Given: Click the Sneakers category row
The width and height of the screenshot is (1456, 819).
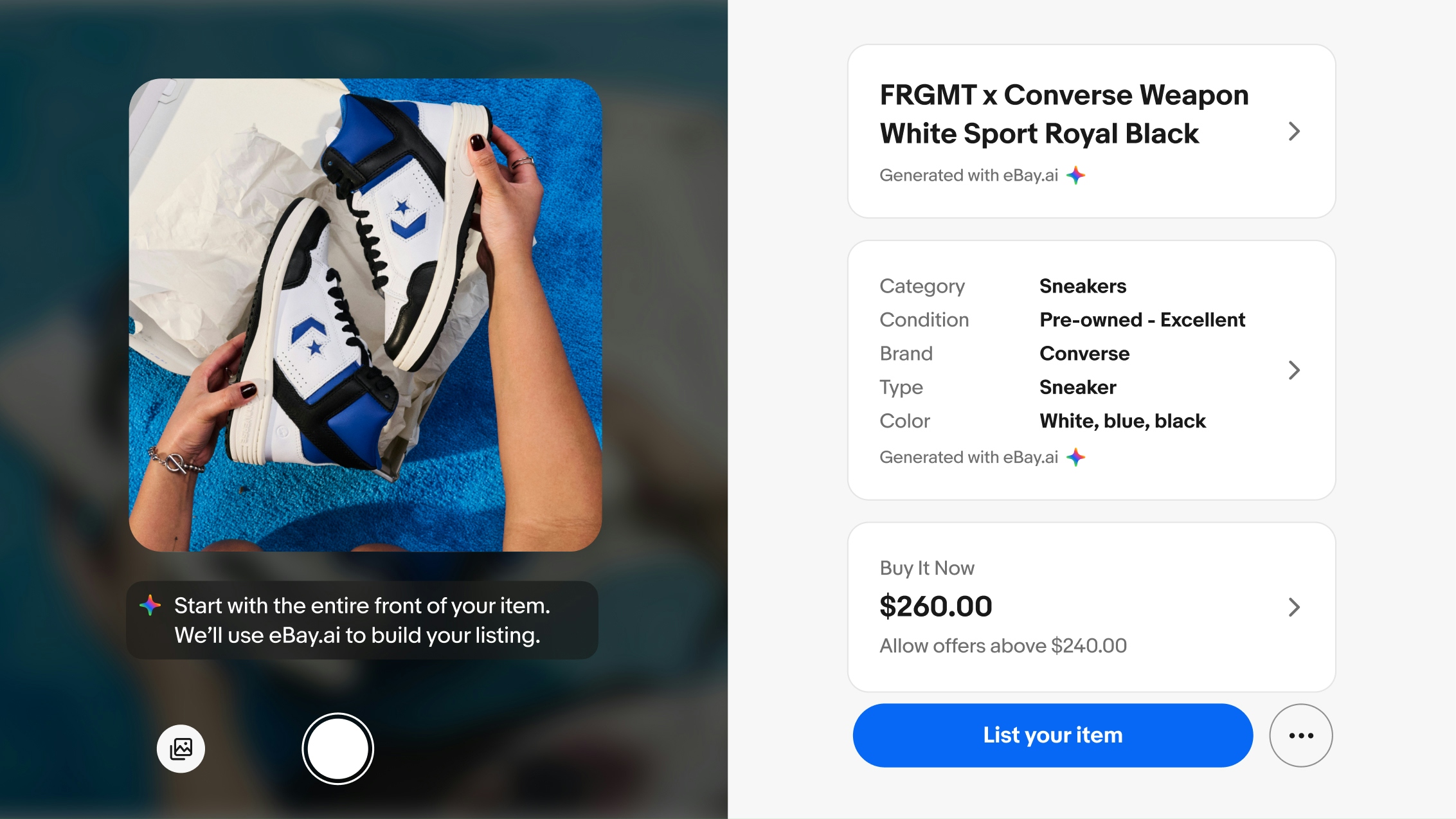Looking at the screenshot, I should 1083,286.
